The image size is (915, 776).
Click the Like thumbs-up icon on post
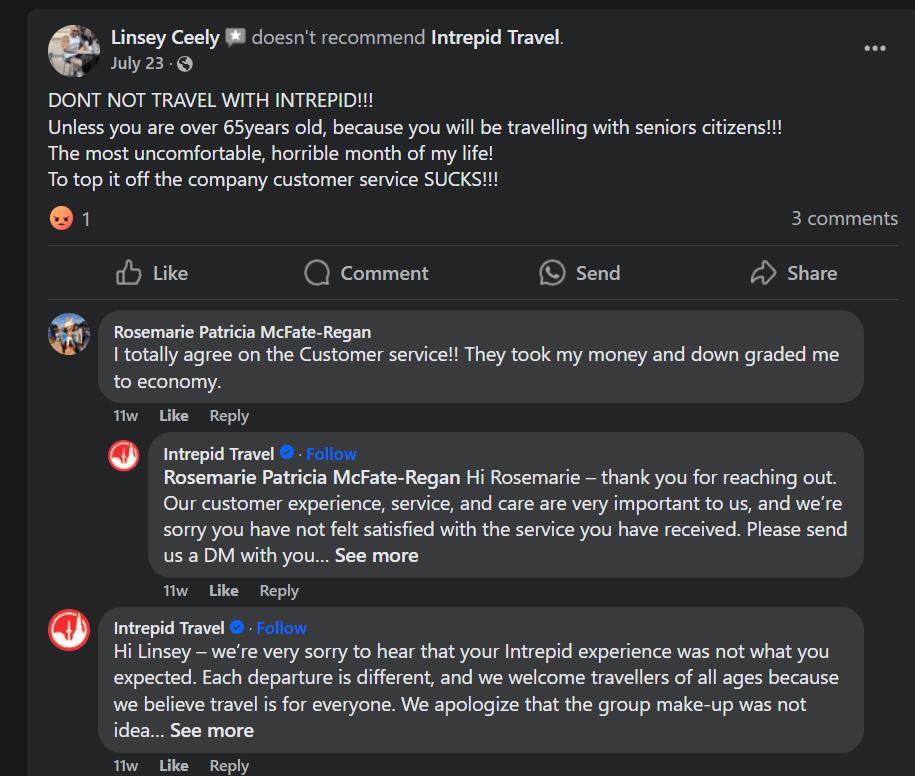(129, 273)
